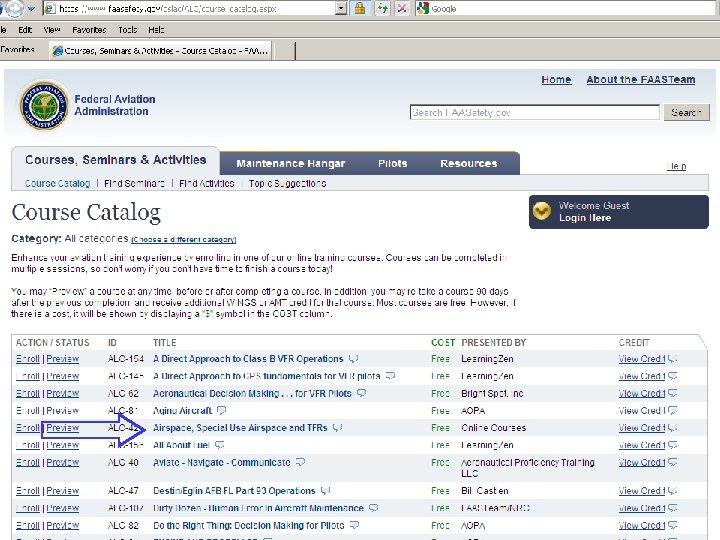Go to the Home link
This screenshot has height=540, width=720.
pos(556,79)
